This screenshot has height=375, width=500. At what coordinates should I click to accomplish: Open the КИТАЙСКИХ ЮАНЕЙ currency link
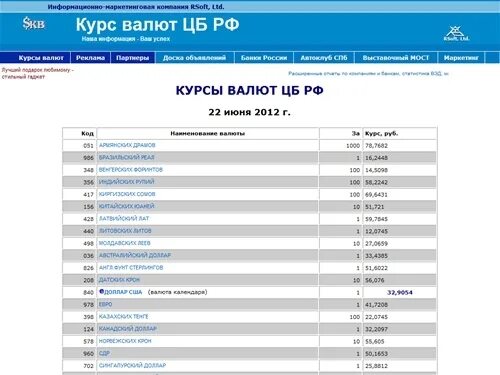126,206
